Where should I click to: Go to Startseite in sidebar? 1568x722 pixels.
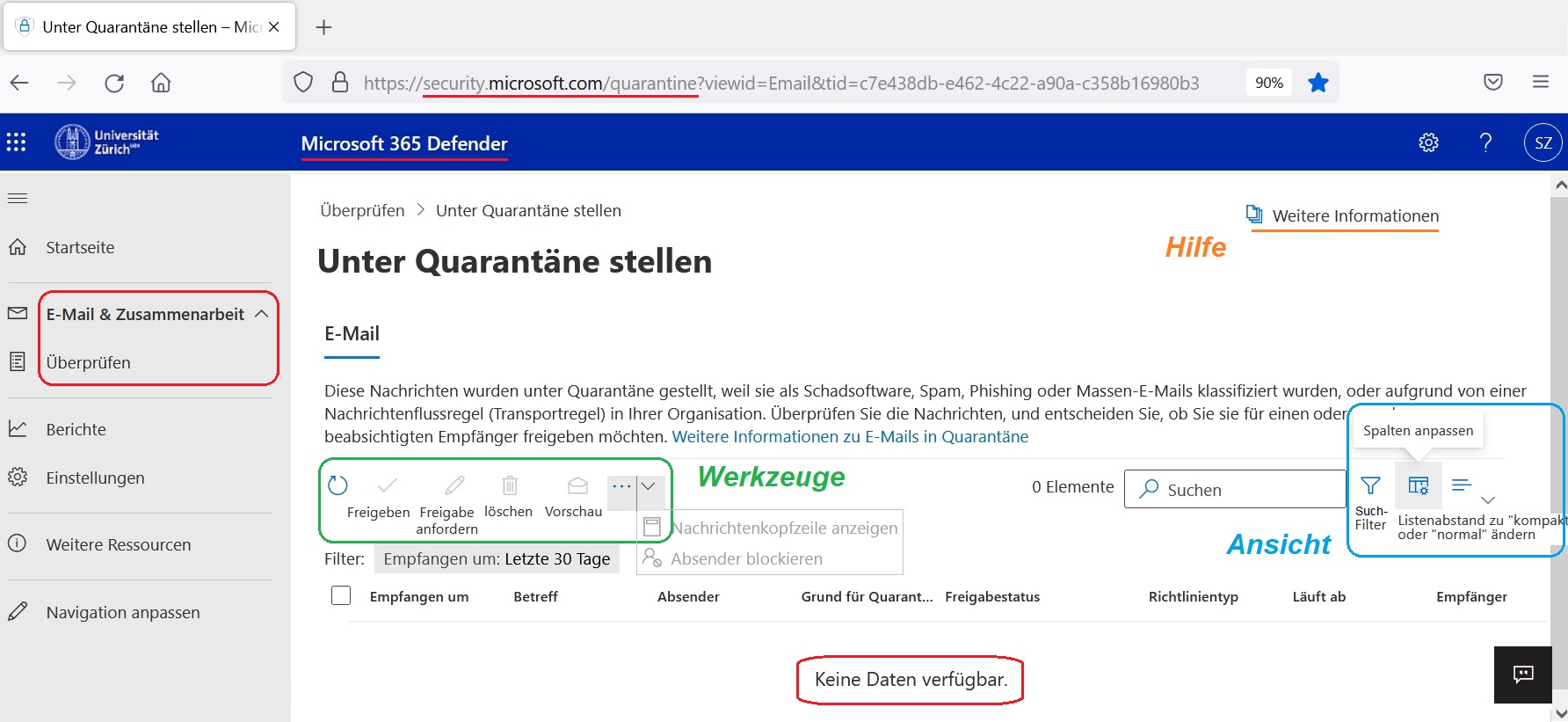tap(80, 247)
